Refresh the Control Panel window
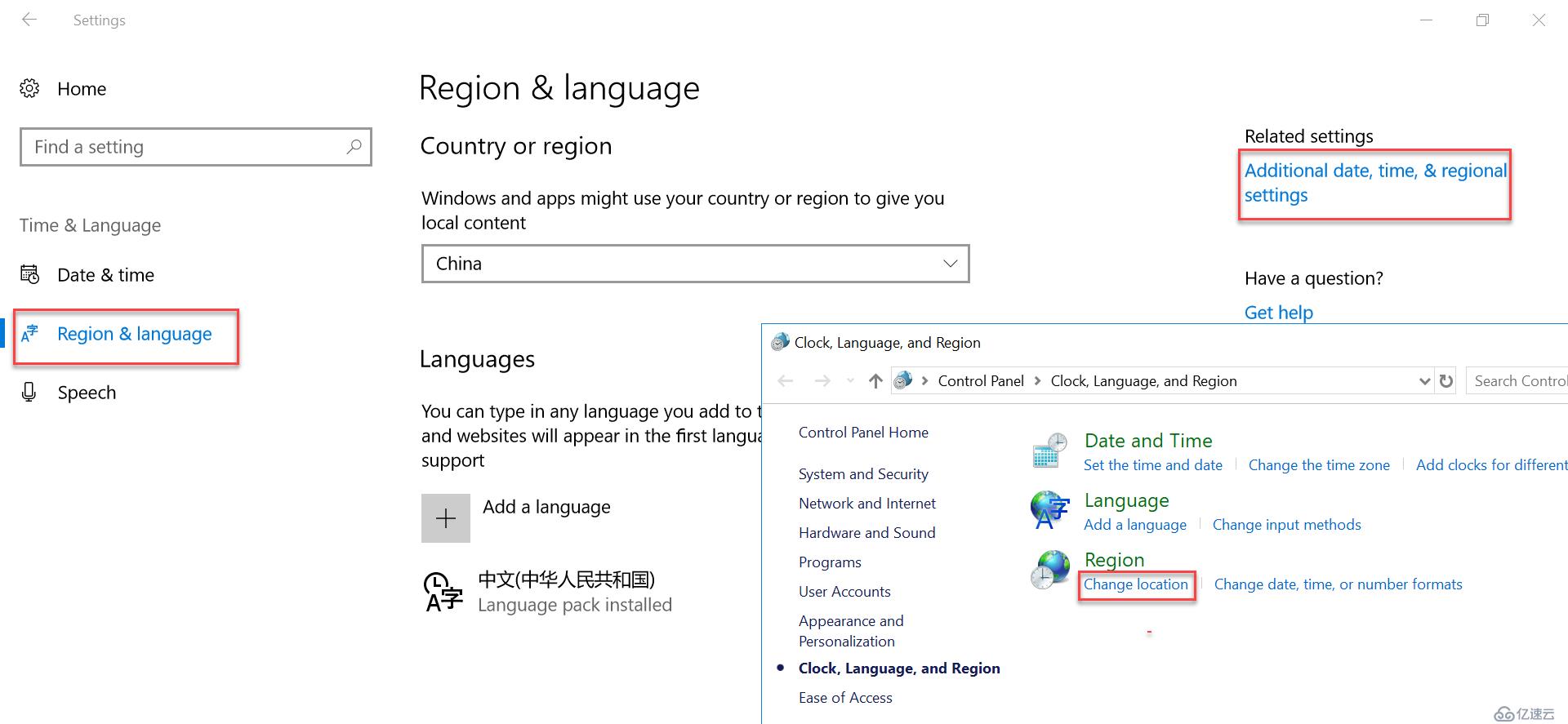 tap(1446, 381)
